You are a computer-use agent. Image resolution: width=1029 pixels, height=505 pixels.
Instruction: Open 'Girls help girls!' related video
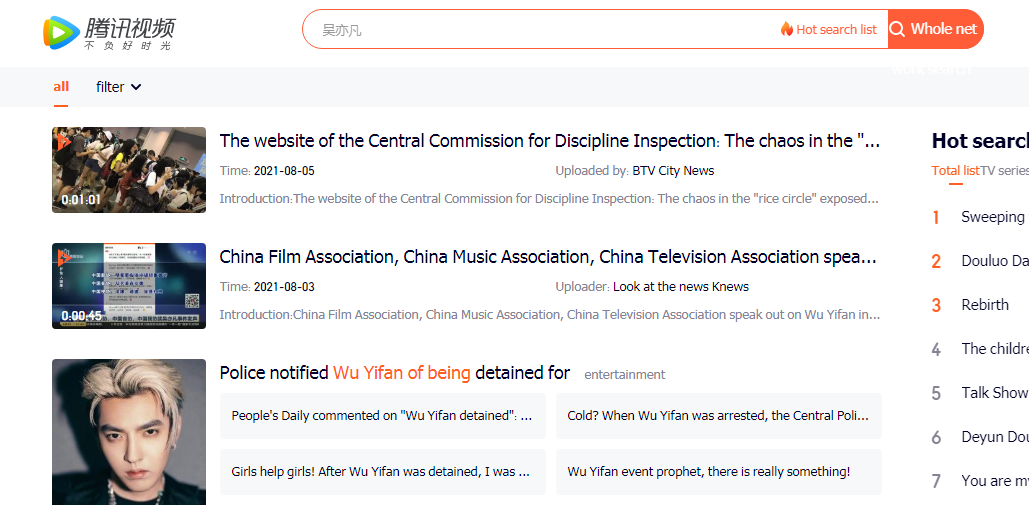[382, 472]
